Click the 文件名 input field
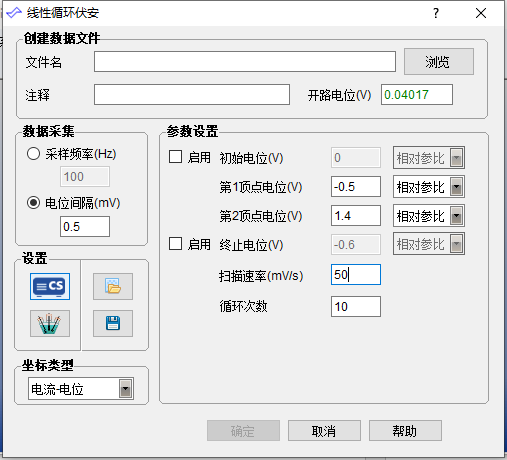Screen dimensions: 507x460 (245, 62)
